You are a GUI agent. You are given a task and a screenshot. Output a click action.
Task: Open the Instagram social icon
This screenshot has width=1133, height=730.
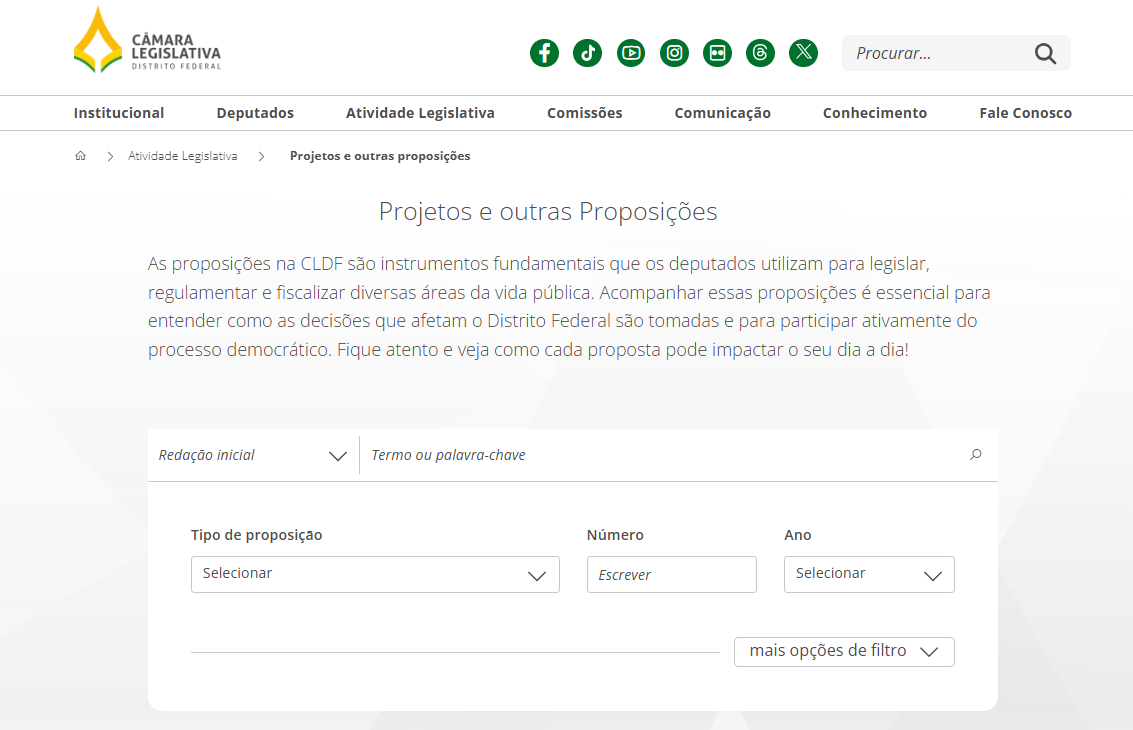pyautogui.click(x=675, y=53)
